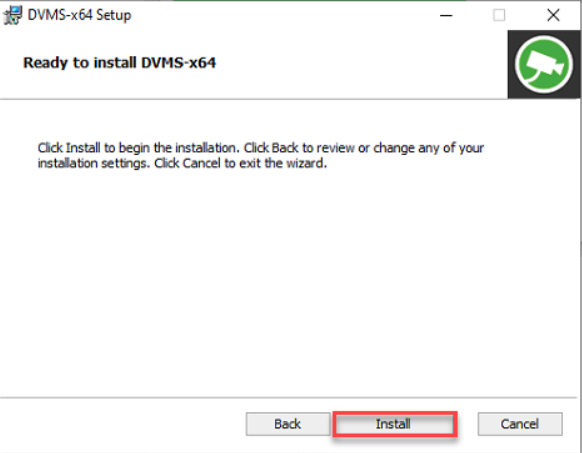Click the empty footer area left of Back

click(122, 424)
